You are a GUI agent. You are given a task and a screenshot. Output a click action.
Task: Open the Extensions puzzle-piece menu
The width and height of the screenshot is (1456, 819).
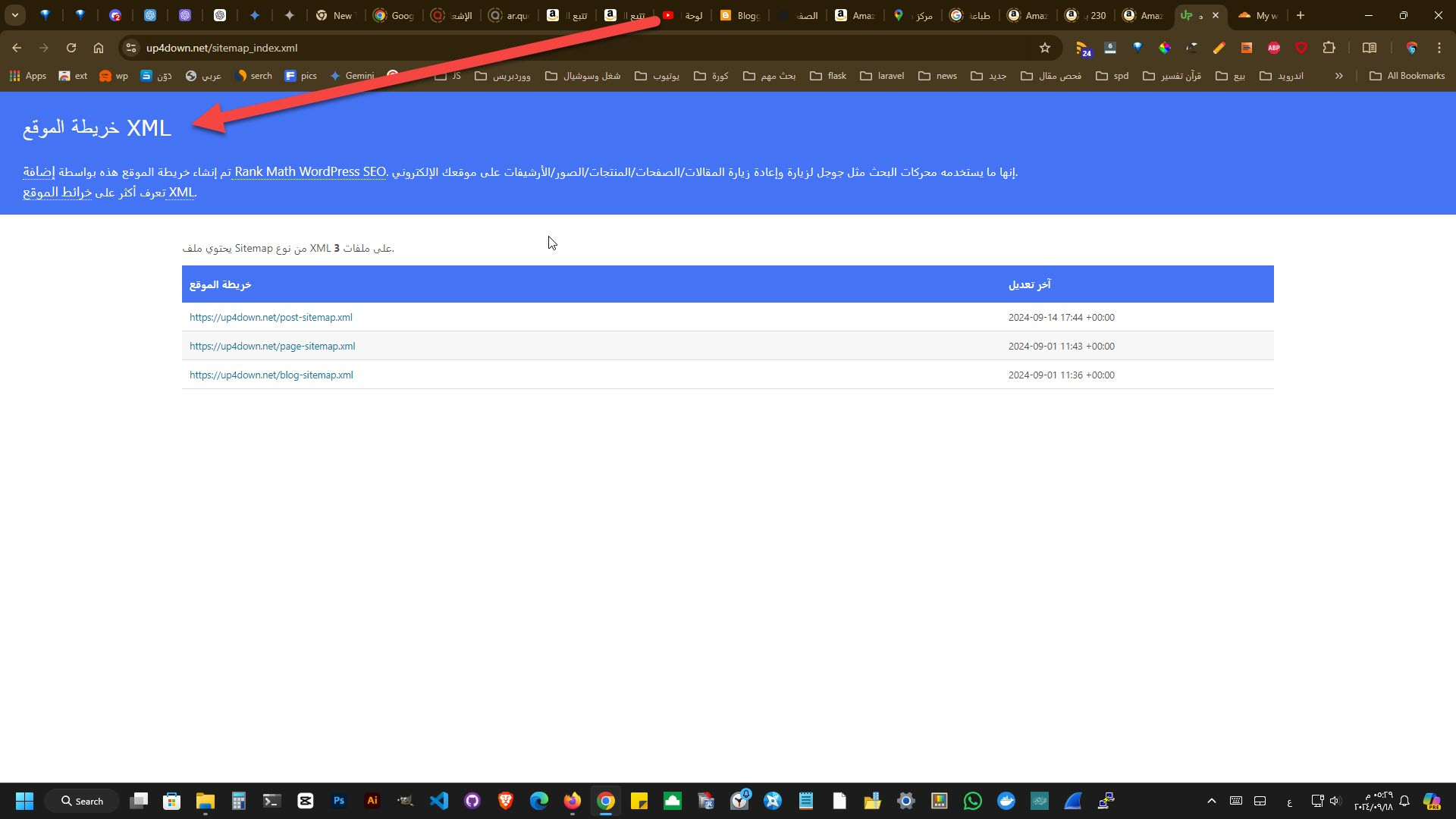[x=1329, y=48]
